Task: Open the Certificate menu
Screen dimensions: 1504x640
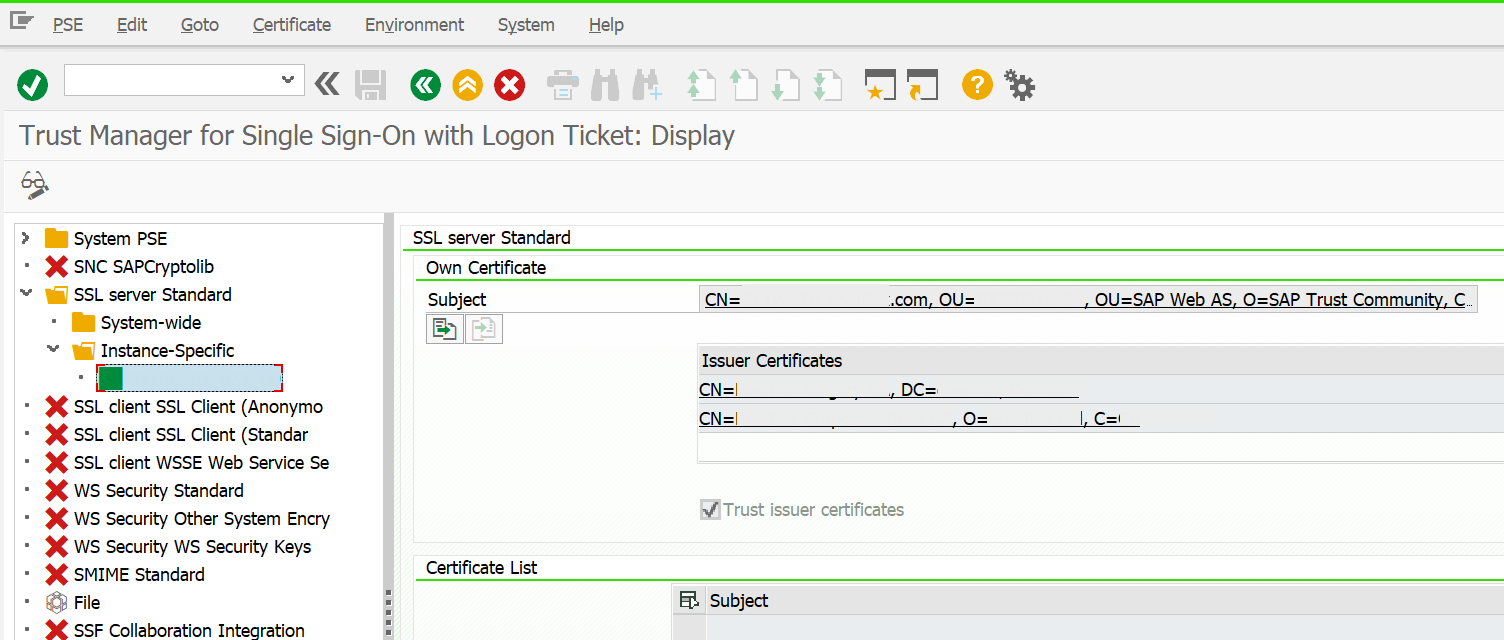Action: (291, 25)
